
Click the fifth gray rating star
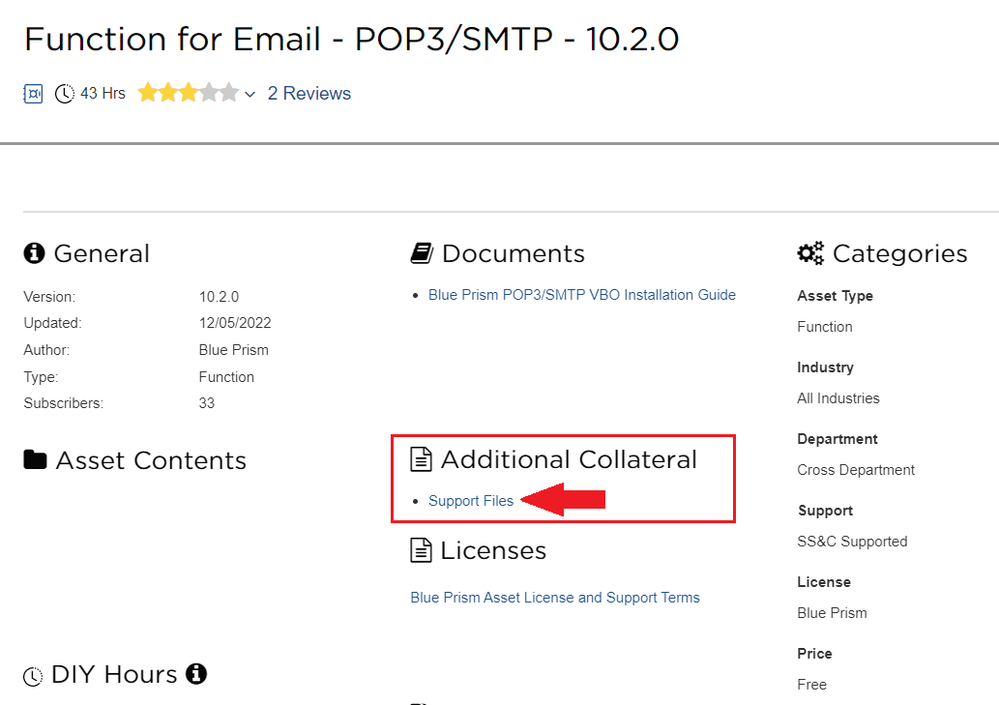tap(229, 93)
